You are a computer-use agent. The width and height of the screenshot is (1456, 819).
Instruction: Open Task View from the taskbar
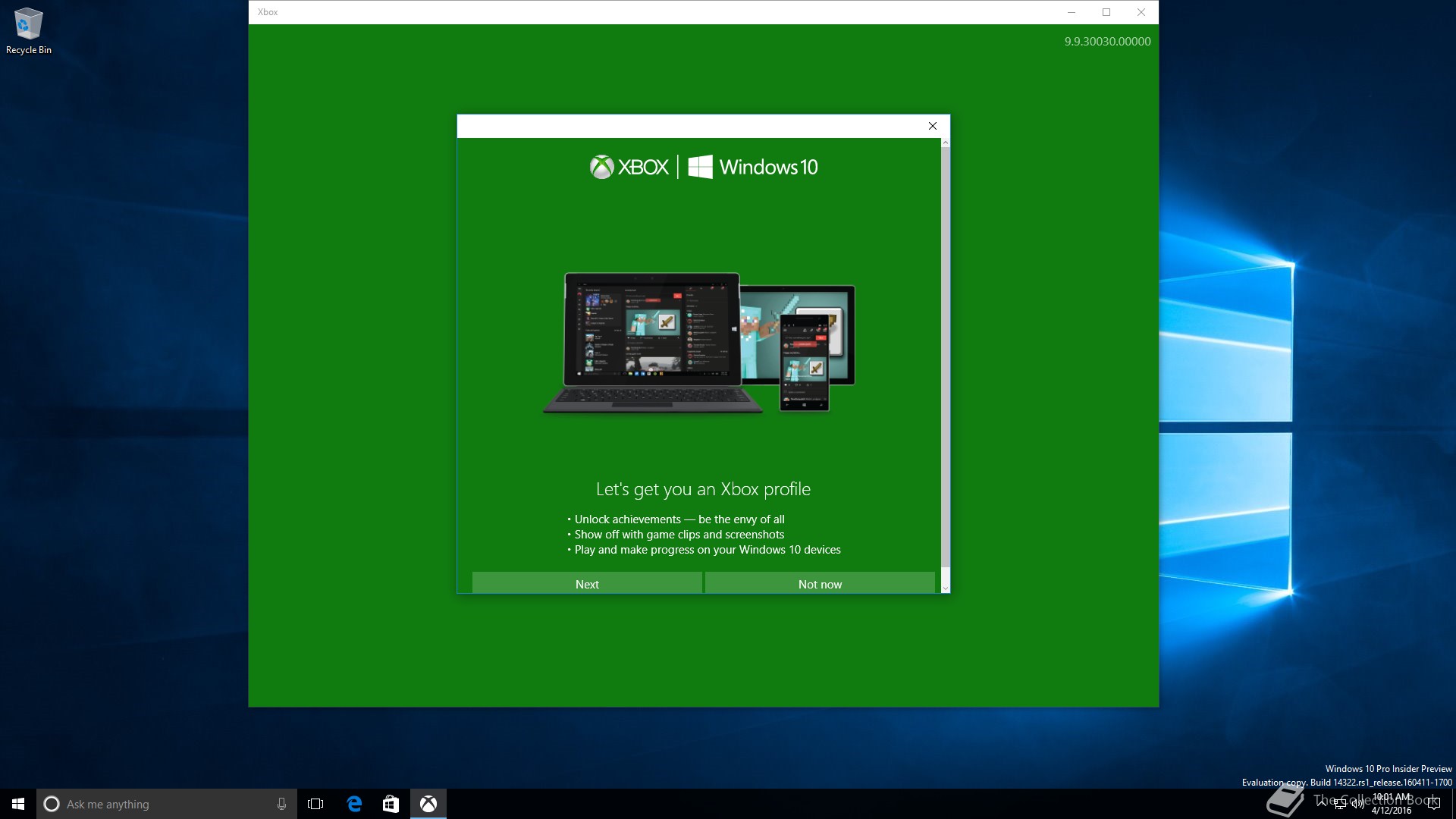(x=315, y=804)
